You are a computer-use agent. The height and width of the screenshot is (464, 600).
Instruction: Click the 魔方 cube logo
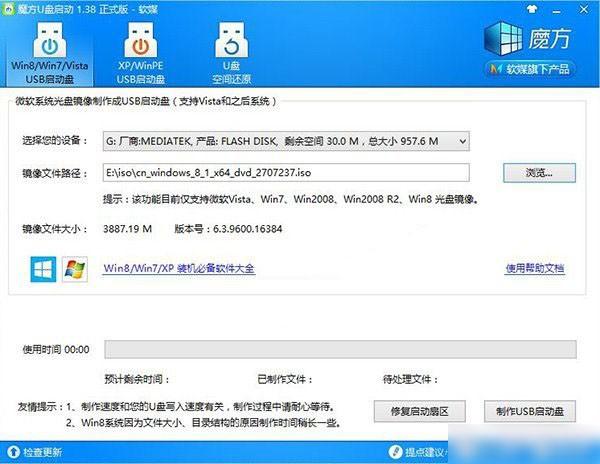click(x=503, y=39)
